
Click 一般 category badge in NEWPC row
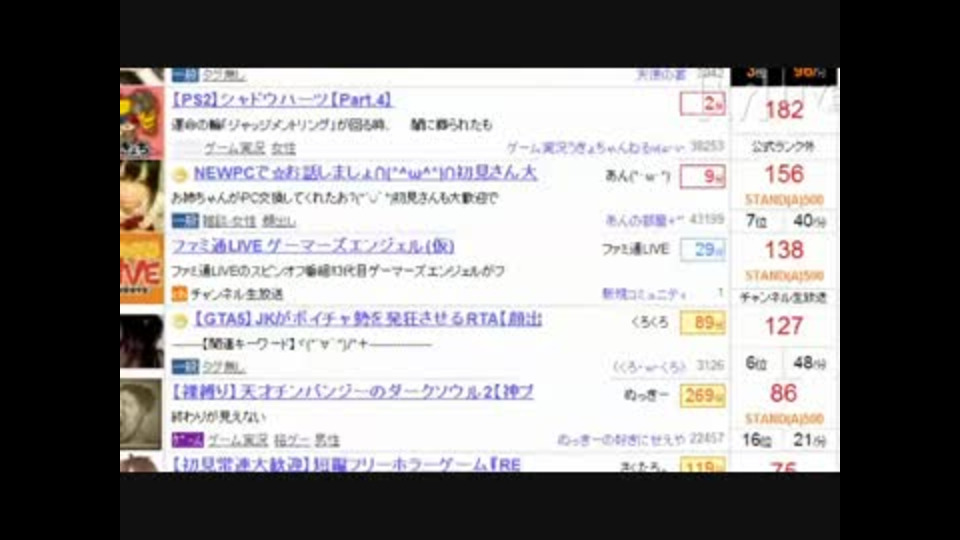pyautogui.click(x=185, y=221)
